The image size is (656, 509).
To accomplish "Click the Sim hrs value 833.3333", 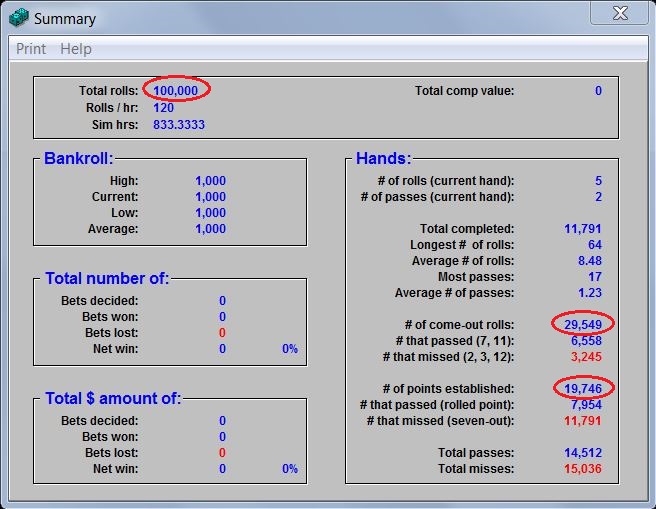I will (x=179, y=125).
